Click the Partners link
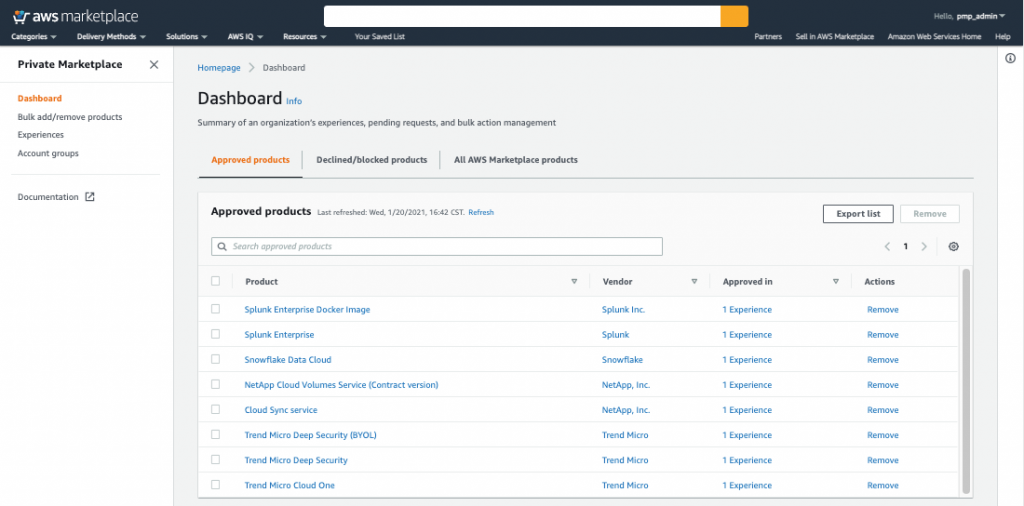The image size is (1024, 506). coord(768,37)
